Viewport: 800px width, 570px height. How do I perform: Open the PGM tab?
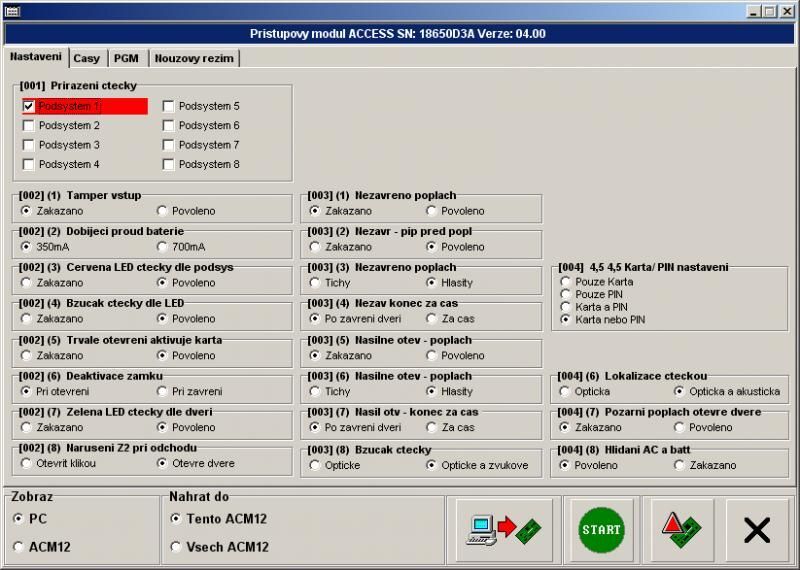[126, 59]
